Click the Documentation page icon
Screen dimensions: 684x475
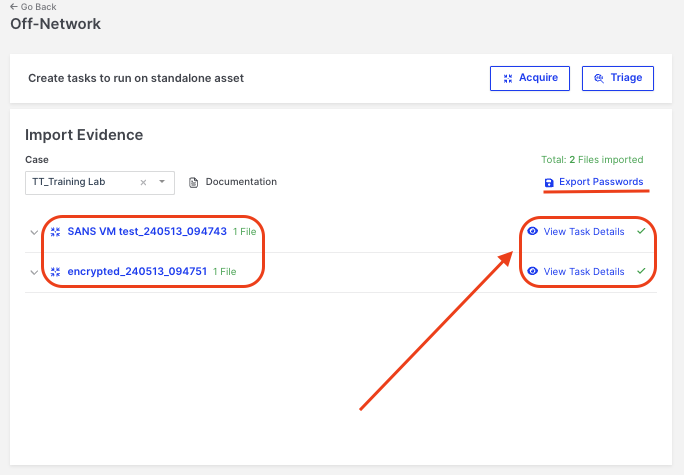coord(194,182)
